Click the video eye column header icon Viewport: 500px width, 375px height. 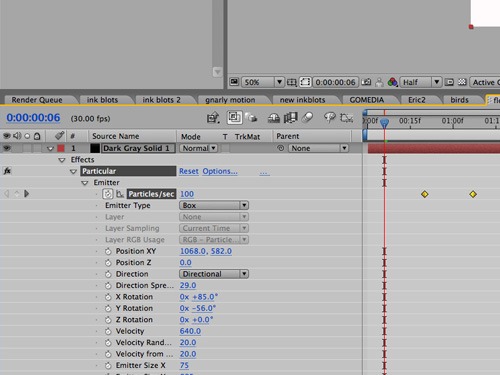point(6,136)
